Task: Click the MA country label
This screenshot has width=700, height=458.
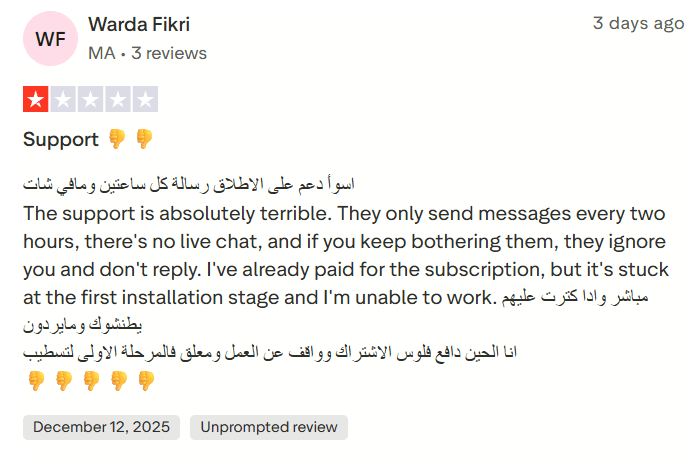Action: (x=101, y=53)
